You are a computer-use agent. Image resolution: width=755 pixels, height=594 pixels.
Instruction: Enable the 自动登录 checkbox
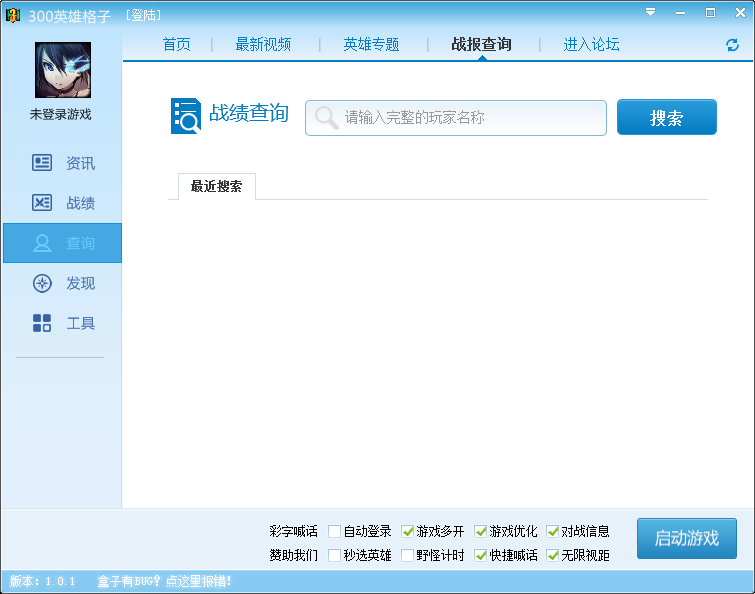click(x=335, y=532)
